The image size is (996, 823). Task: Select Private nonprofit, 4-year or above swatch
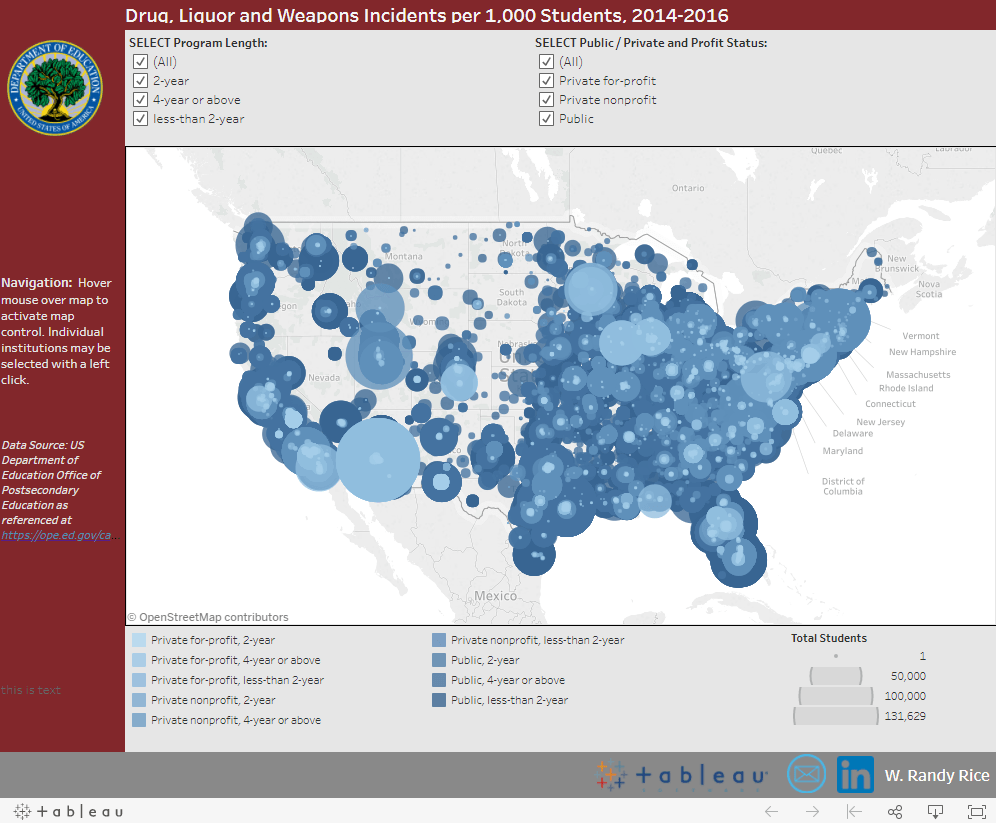tap(138, 720)
